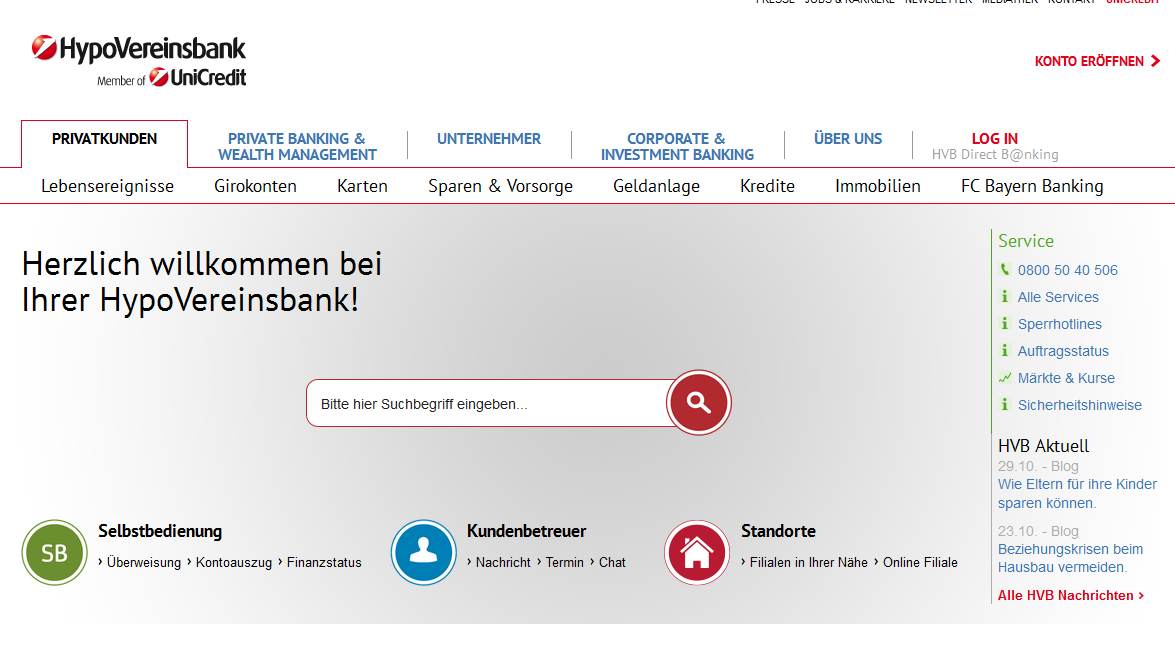This screenshot has width=1175, height=663.
Task: Click the info icon beside Auftragsstatus
Action: click(1005, 351)
